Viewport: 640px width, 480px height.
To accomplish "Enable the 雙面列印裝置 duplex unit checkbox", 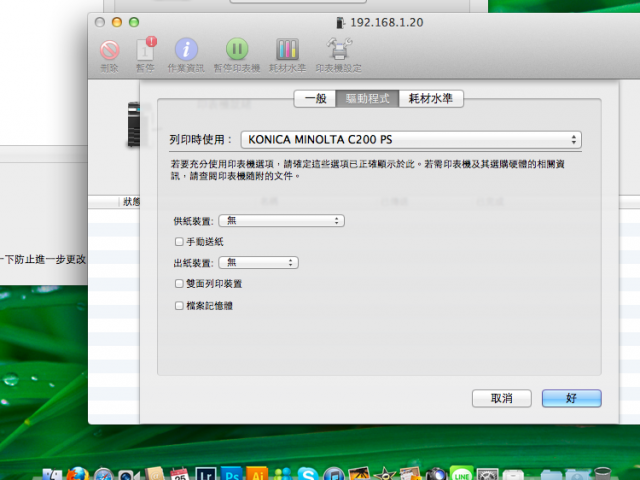I will (x=179, y=283).
